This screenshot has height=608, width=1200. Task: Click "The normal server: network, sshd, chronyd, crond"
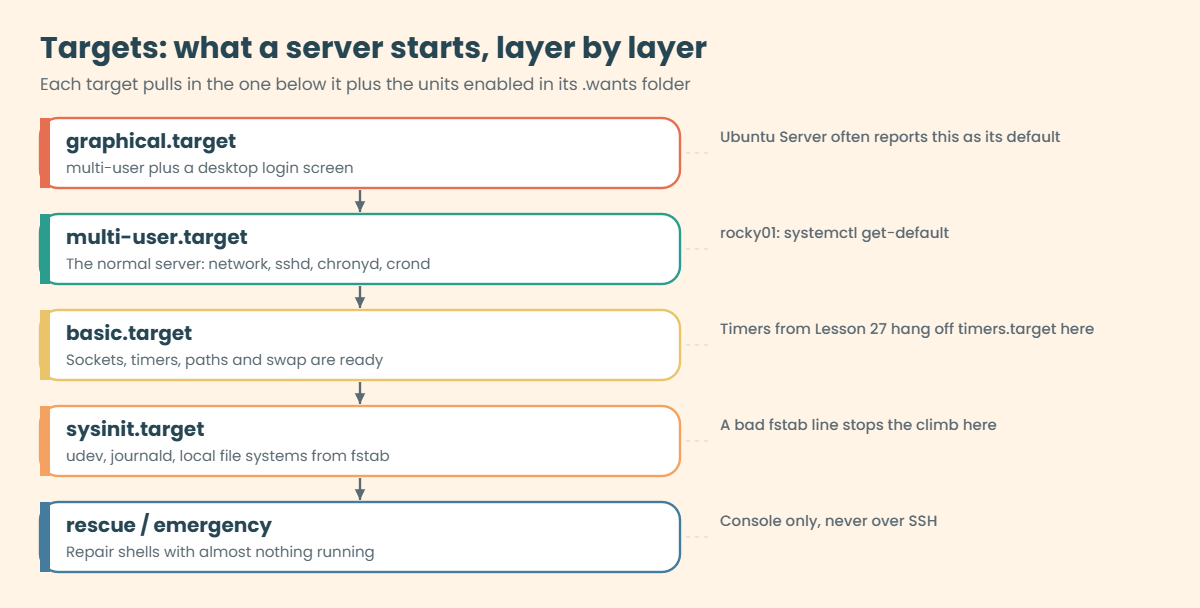click(x=248, y=264)
